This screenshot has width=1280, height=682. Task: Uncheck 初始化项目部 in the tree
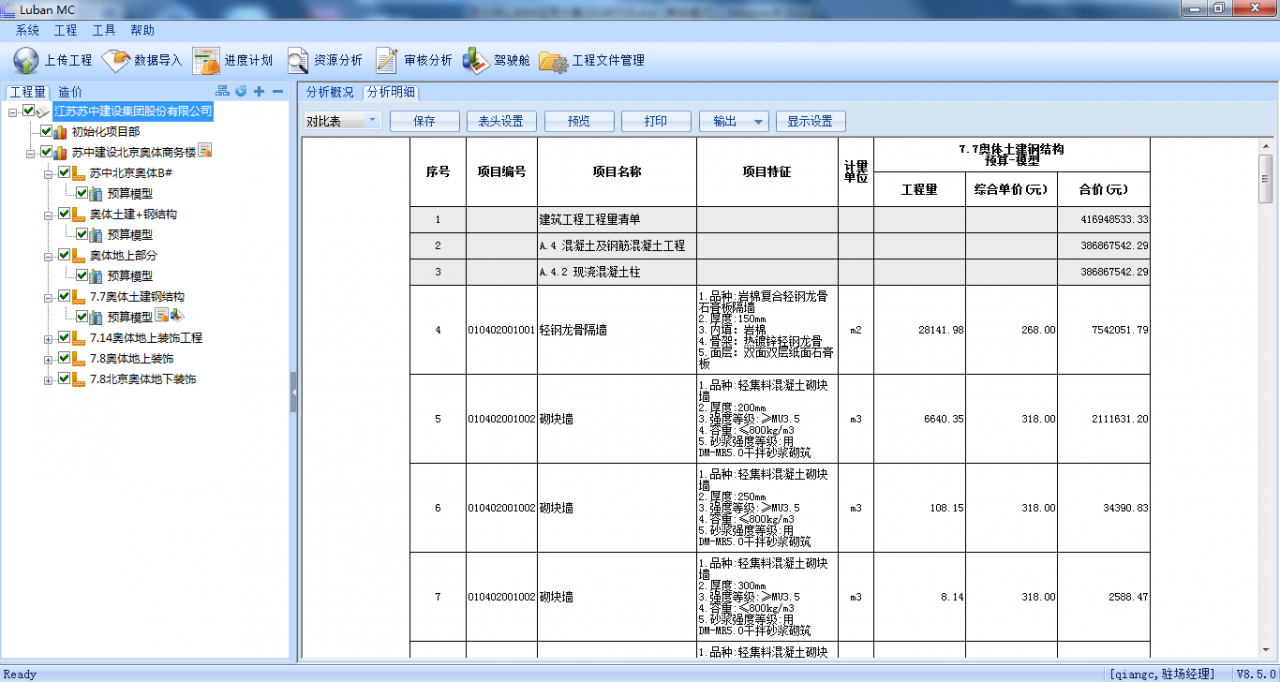pos(45,130)
